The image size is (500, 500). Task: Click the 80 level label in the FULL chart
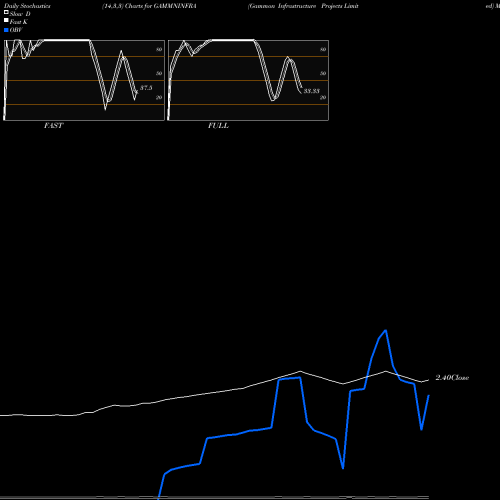coord(323,49)
